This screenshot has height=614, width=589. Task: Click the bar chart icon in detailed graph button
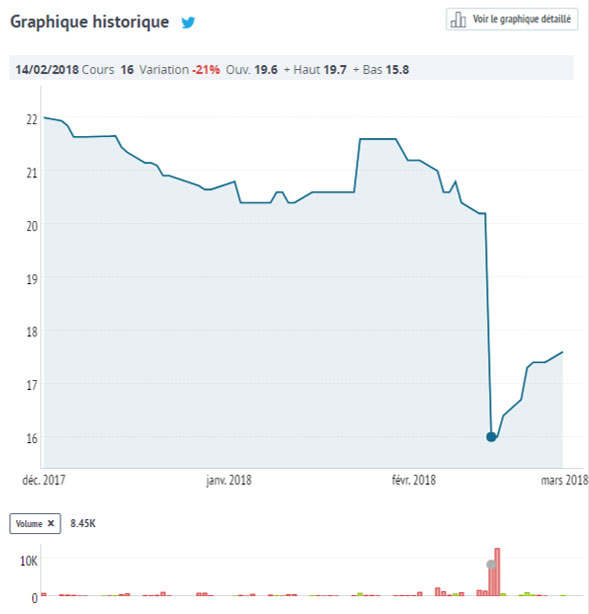458,20
